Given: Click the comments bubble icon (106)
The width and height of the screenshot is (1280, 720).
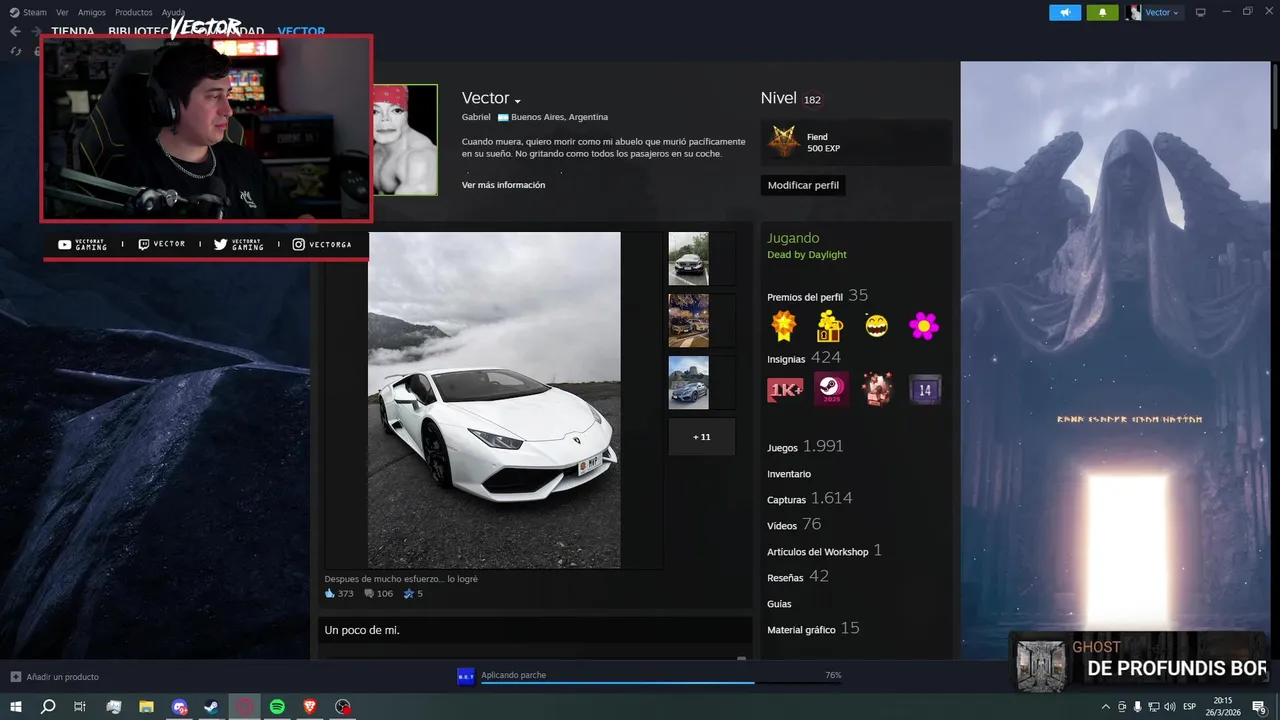Looking at the screenshot, I should (x=369, y=594).
